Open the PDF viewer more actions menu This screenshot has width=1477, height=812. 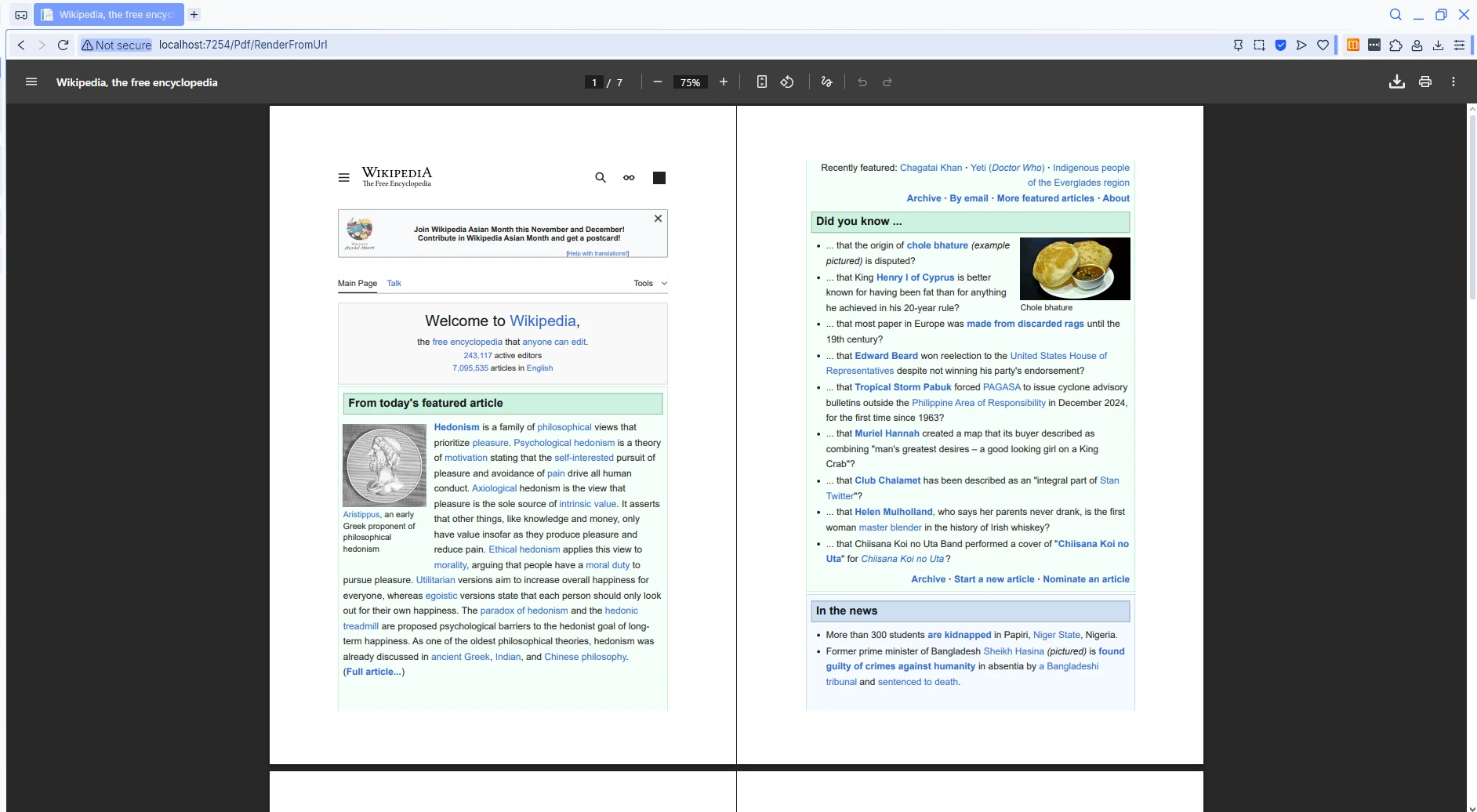coord(1453,82)
